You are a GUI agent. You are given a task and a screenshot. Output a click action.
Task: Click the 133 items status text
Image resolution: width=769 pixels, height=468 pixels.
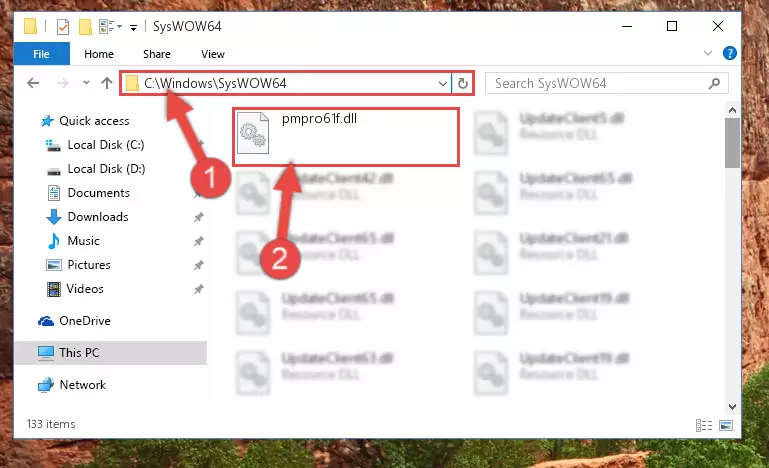[51, 424]
